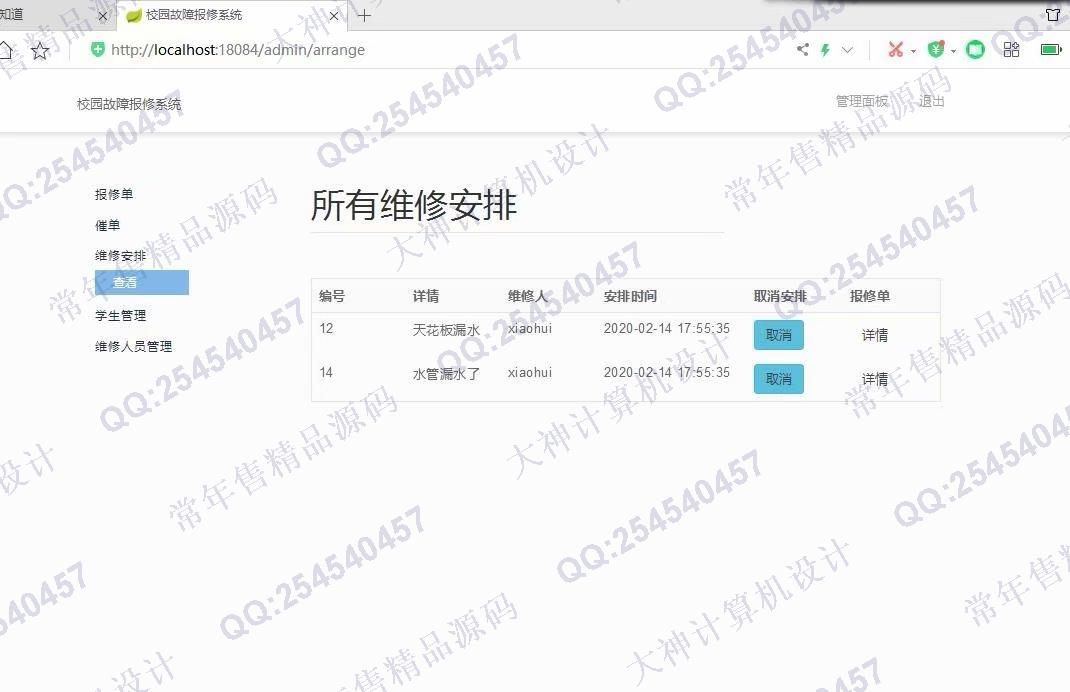Click the 编号 column header
This screenshot has width=1070, height=692.
332,296
